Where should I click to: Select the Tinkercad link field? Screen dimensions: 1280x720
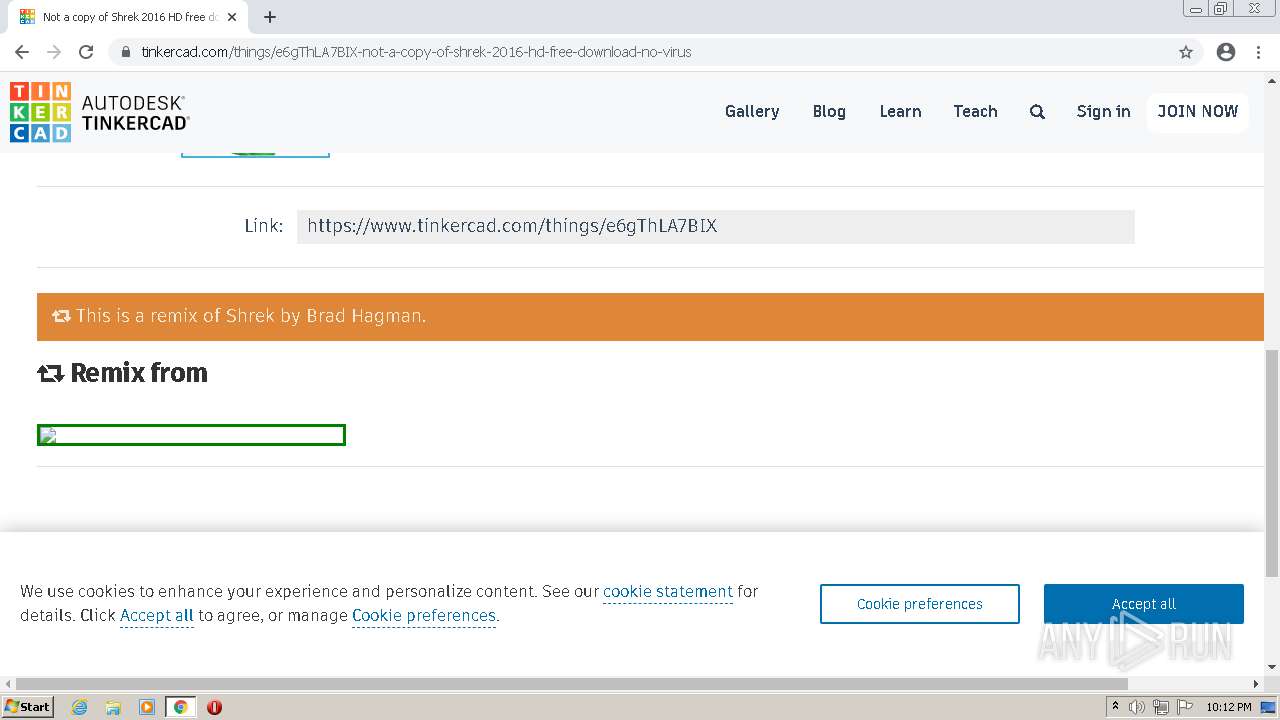click(x=715, y=226)
